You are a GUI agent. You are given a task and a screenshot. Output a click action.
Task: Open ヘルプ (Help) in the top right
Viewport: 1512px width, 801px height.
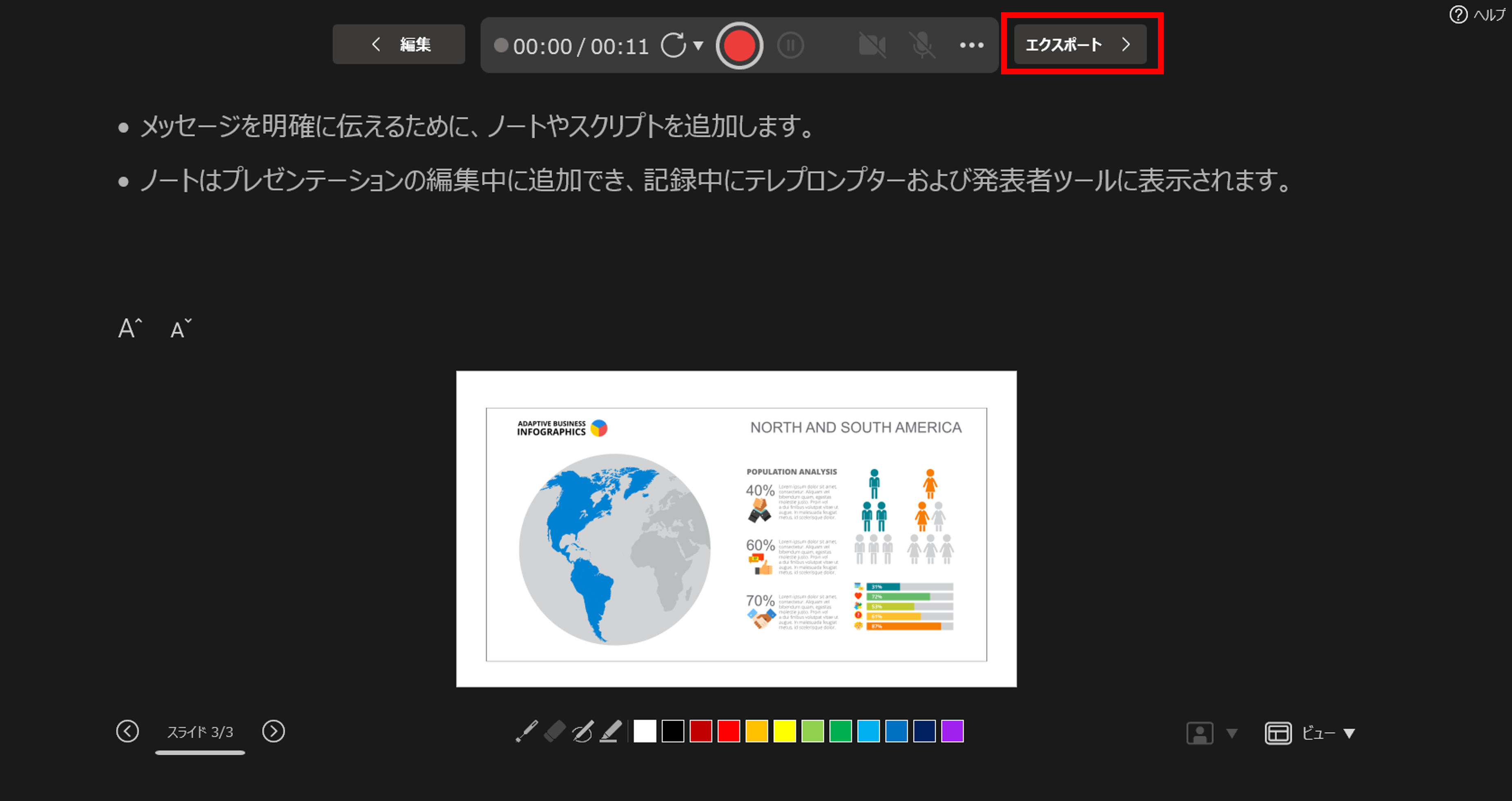tap(1478, 14)
